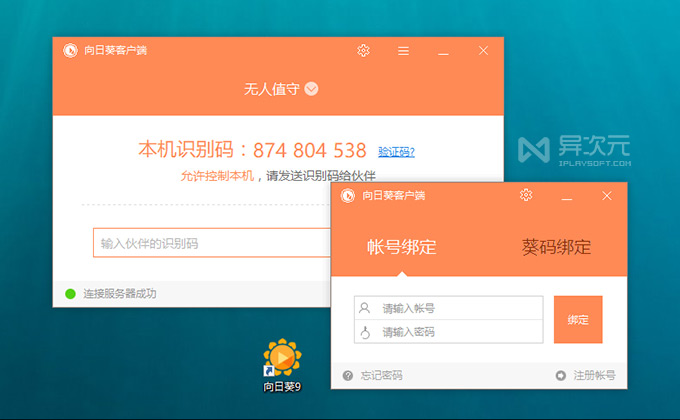Viewport: 680px width, 420px height.
Task: Click 允许控制本机 orange text
Action: coord(217,176)
